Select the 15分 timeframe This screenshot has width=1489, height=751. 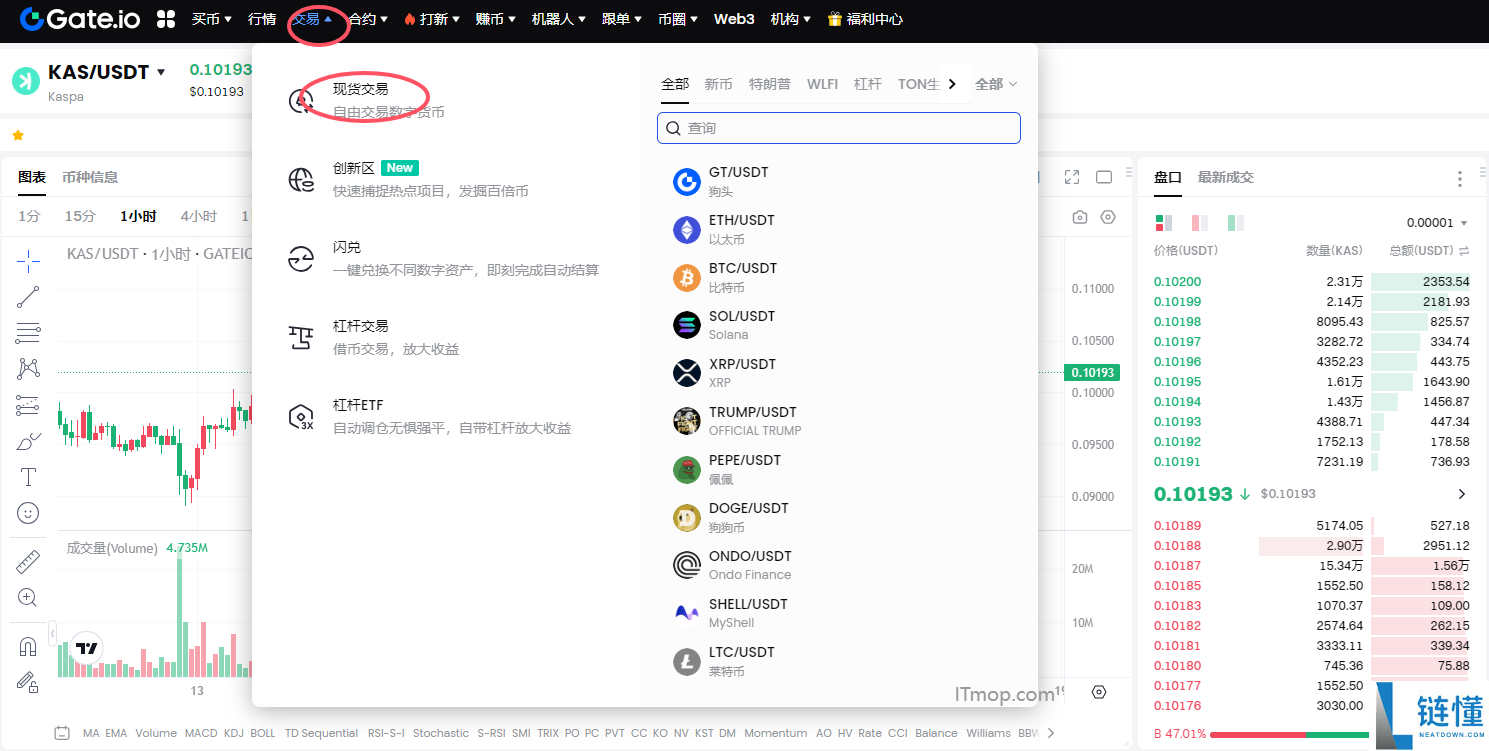tap(80, 216)
